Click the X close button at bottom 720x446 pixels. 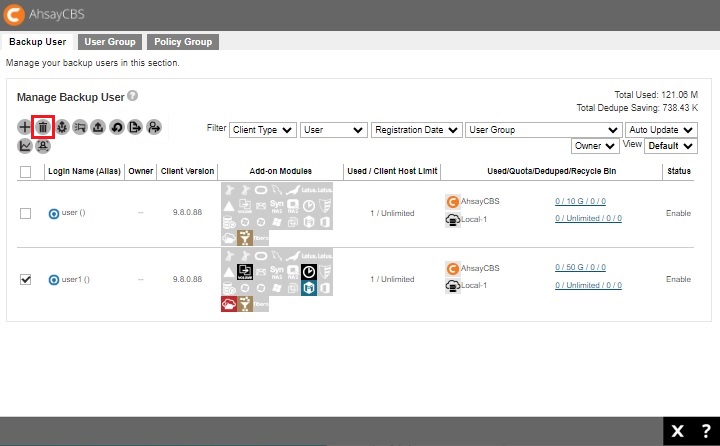pyautogui.click(x=678, y=431)
